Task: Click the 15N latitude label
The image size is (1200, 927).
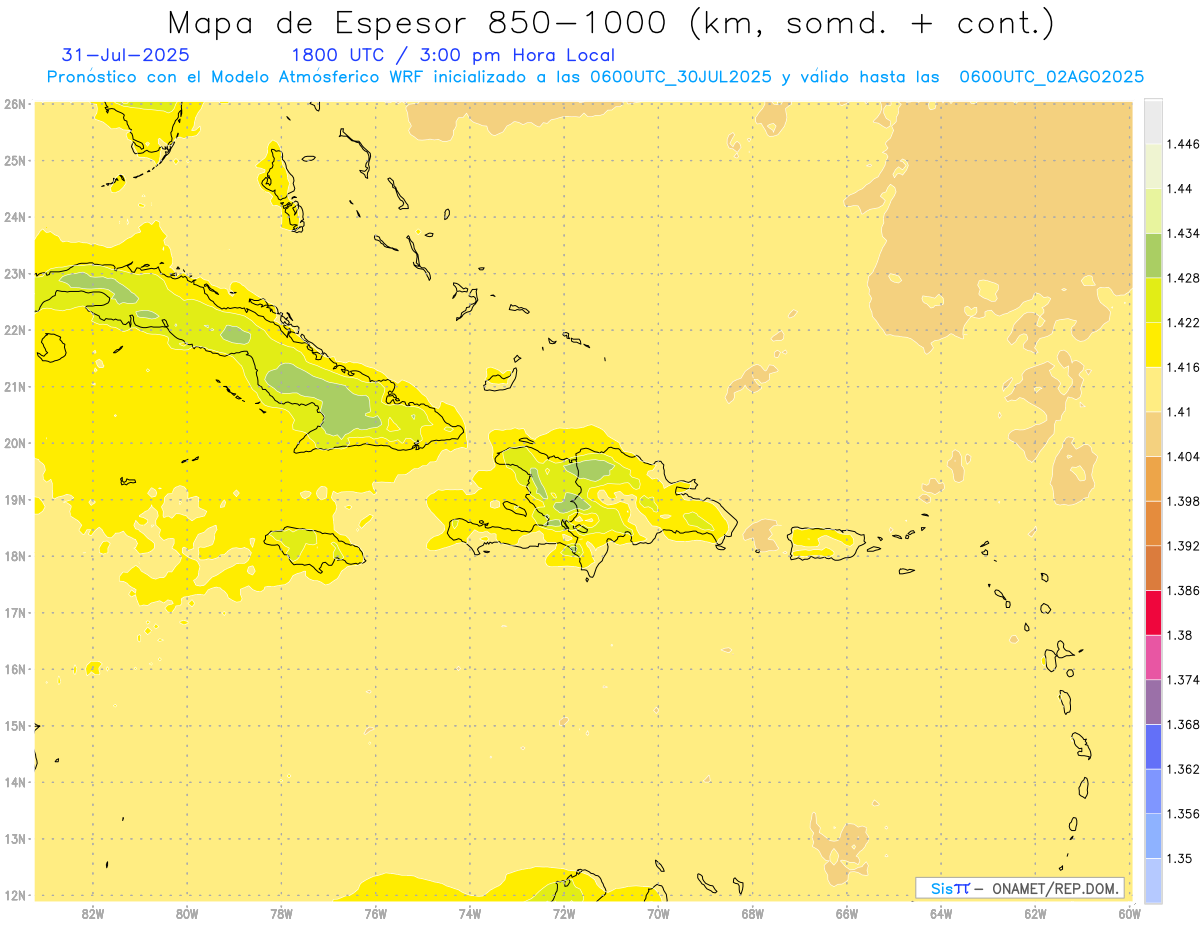Action: coord(15,725)
